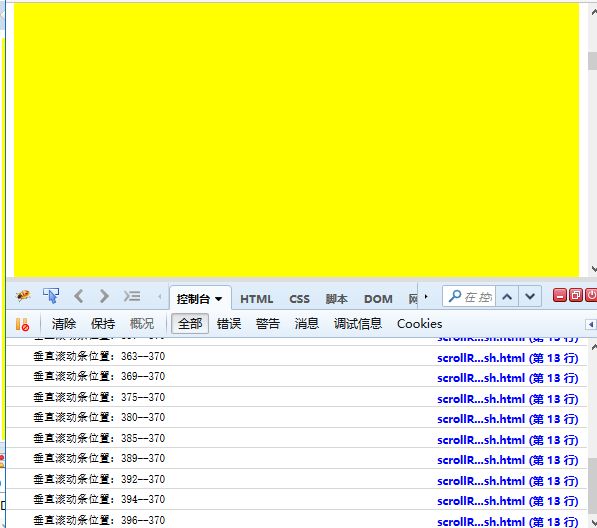This screenshot has height=528, width=597.
Task: Activate the element inspector arrow icon
Action: click(x=51, y=296)
